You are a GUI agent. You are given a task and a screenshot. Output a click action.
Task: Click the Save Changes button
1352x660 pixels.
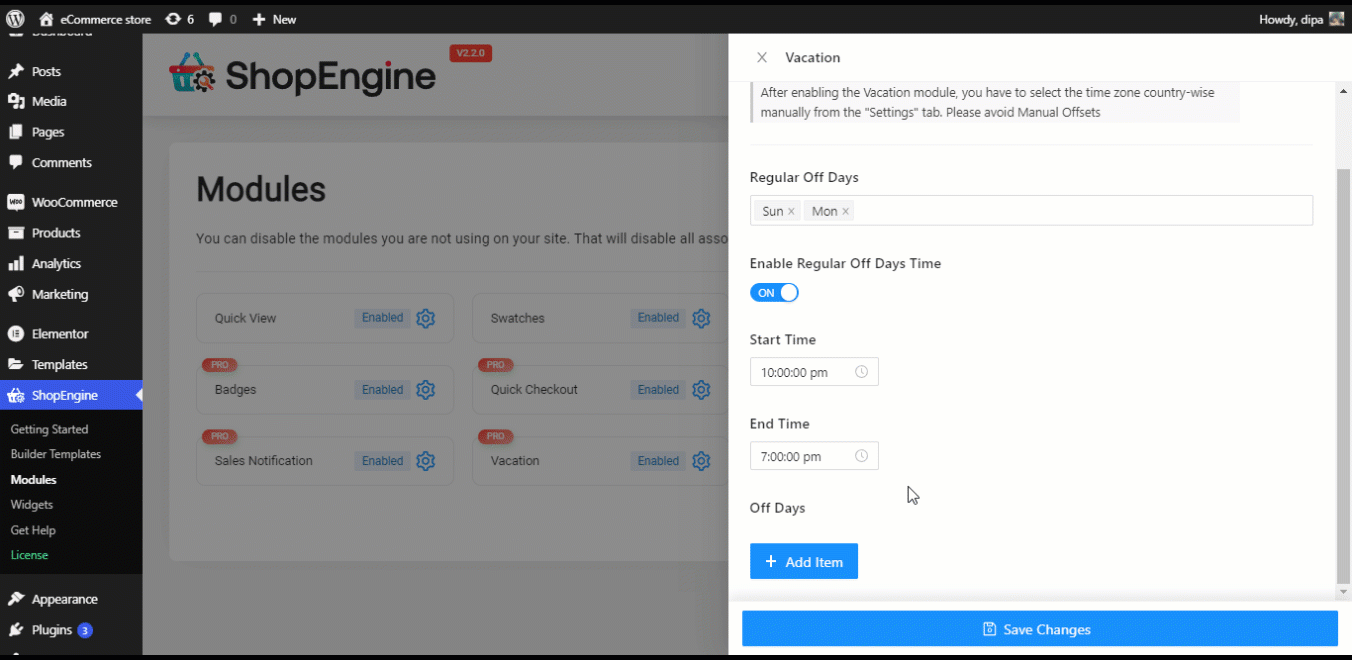tap(1040, 629)
